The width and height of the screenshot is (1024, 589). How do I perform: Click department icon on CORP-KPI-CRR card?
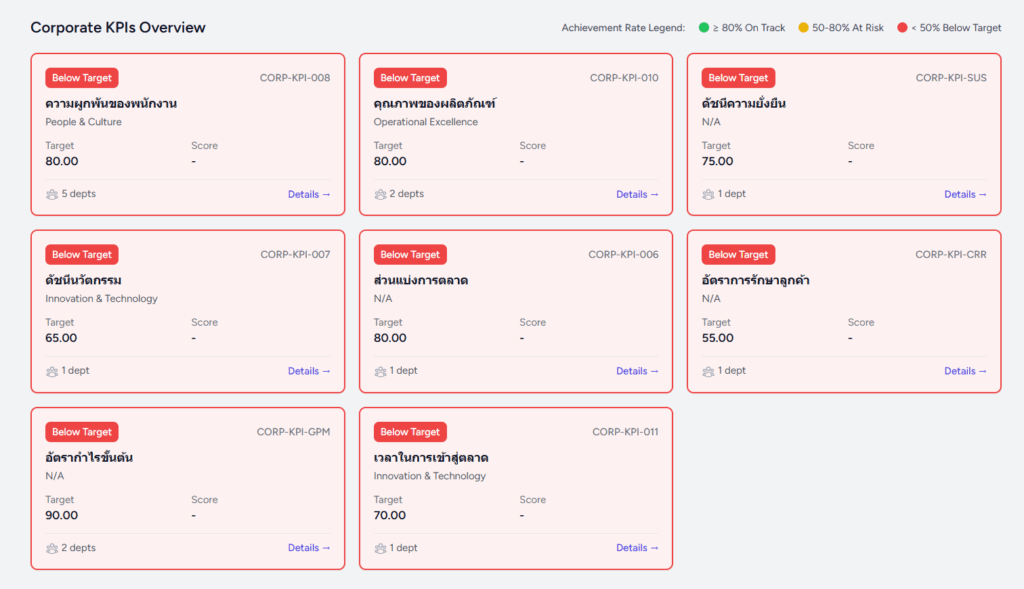pyautogui.click(x=708, y=371)
